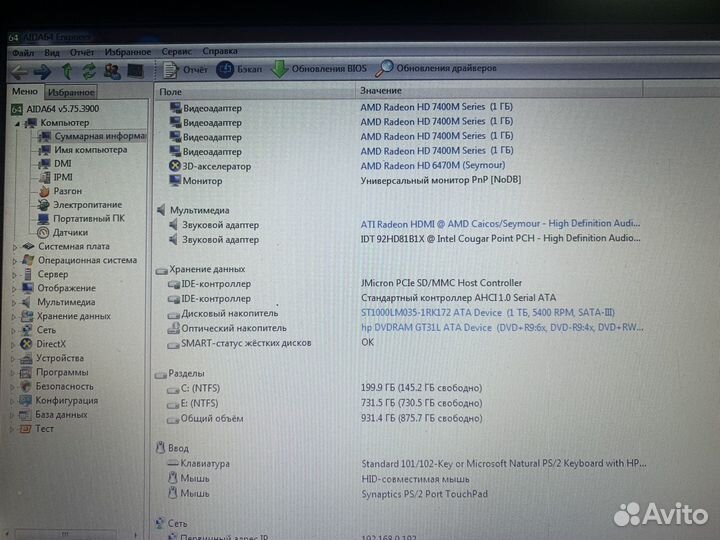Expand the Сервер node
The image size is (720, 540).
point(14,275)
